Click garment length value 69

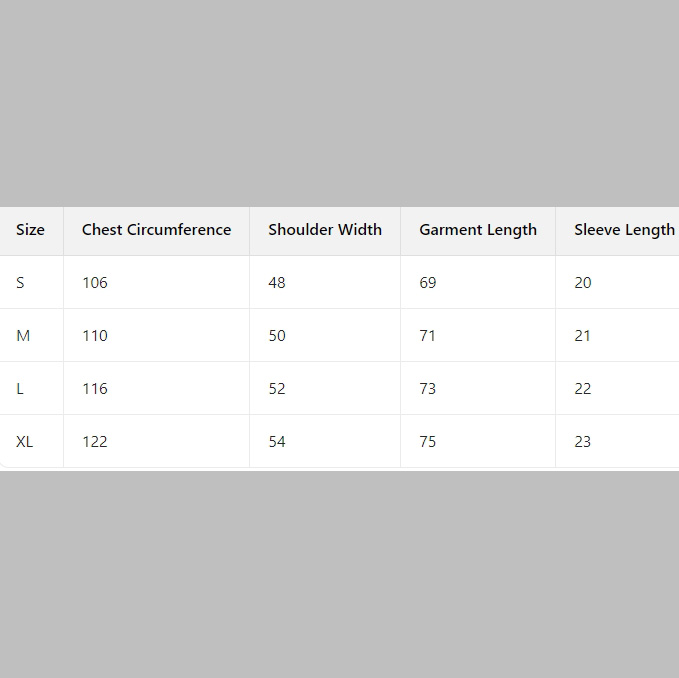pos(427,283)
